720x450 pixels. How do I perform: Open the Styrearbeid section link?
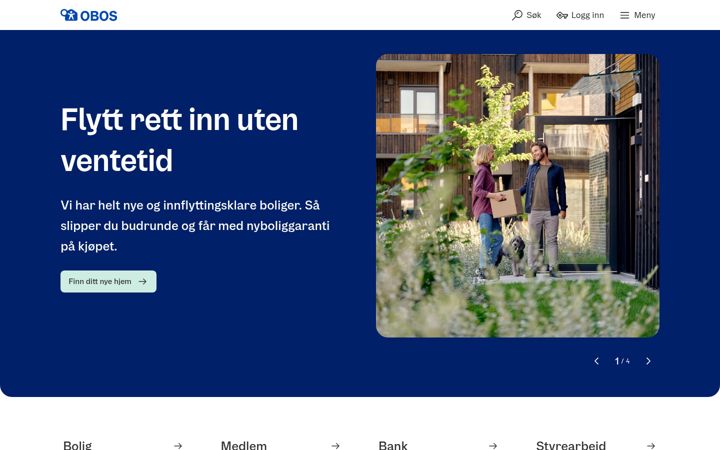click(596, 445)
